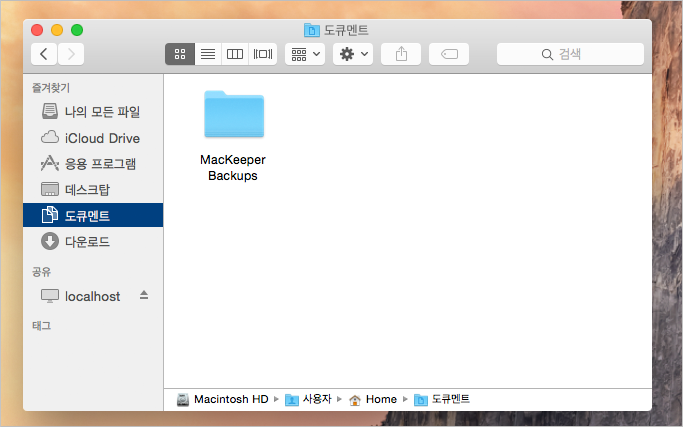
Task: Open 응용 프로그램 in sidebar
Action: (x=93, y=164)
